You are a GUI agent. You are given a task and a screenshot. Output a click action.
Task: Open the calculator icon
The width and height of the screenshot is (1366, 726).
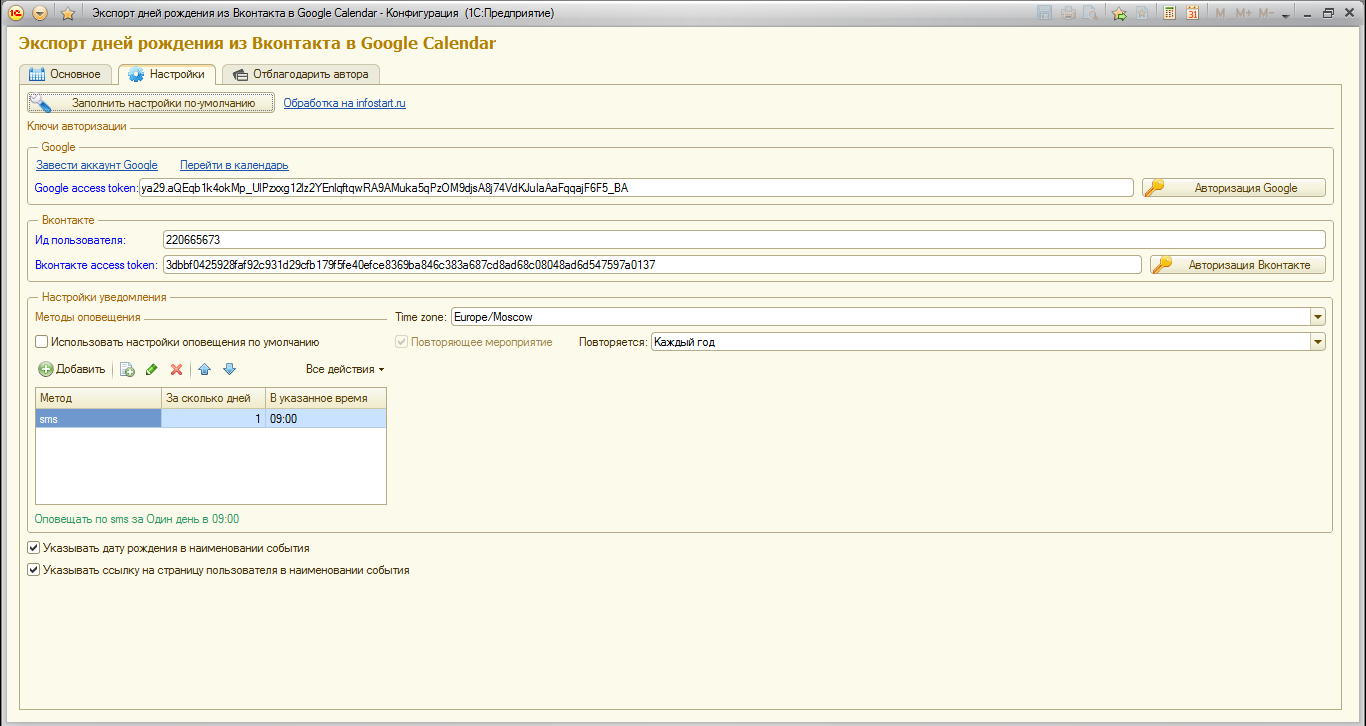pyautogui.click(x=1169, y=13)
